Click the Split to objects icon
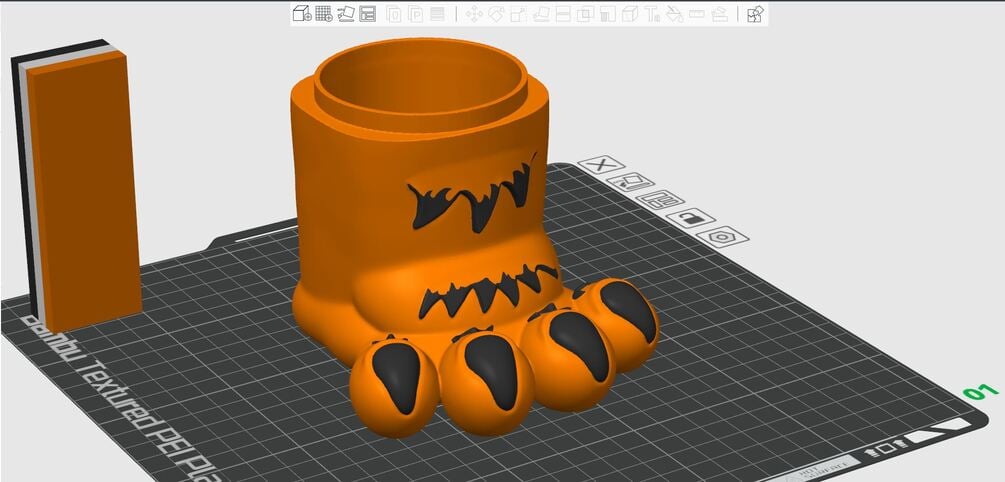Screen dimensions: 1005x482 (x=394, y=13)
